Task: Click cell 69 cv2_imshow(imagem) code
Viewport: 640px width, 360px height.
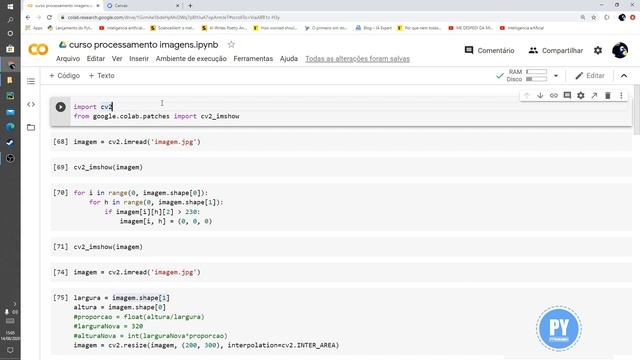Action: click(x=108, y=167)
